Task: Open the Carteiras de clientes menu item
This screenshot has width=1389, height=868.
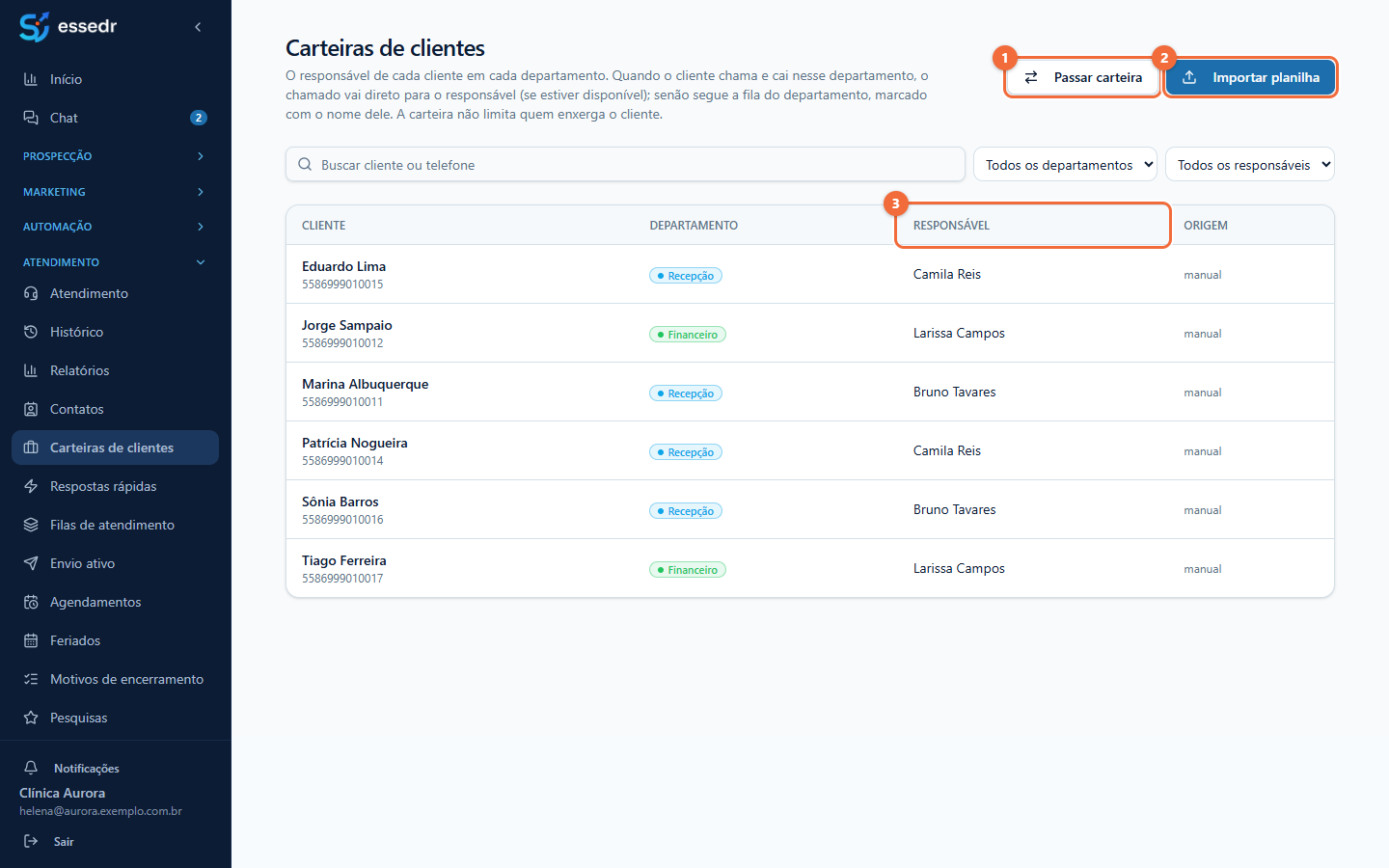Action: [116, 448]
